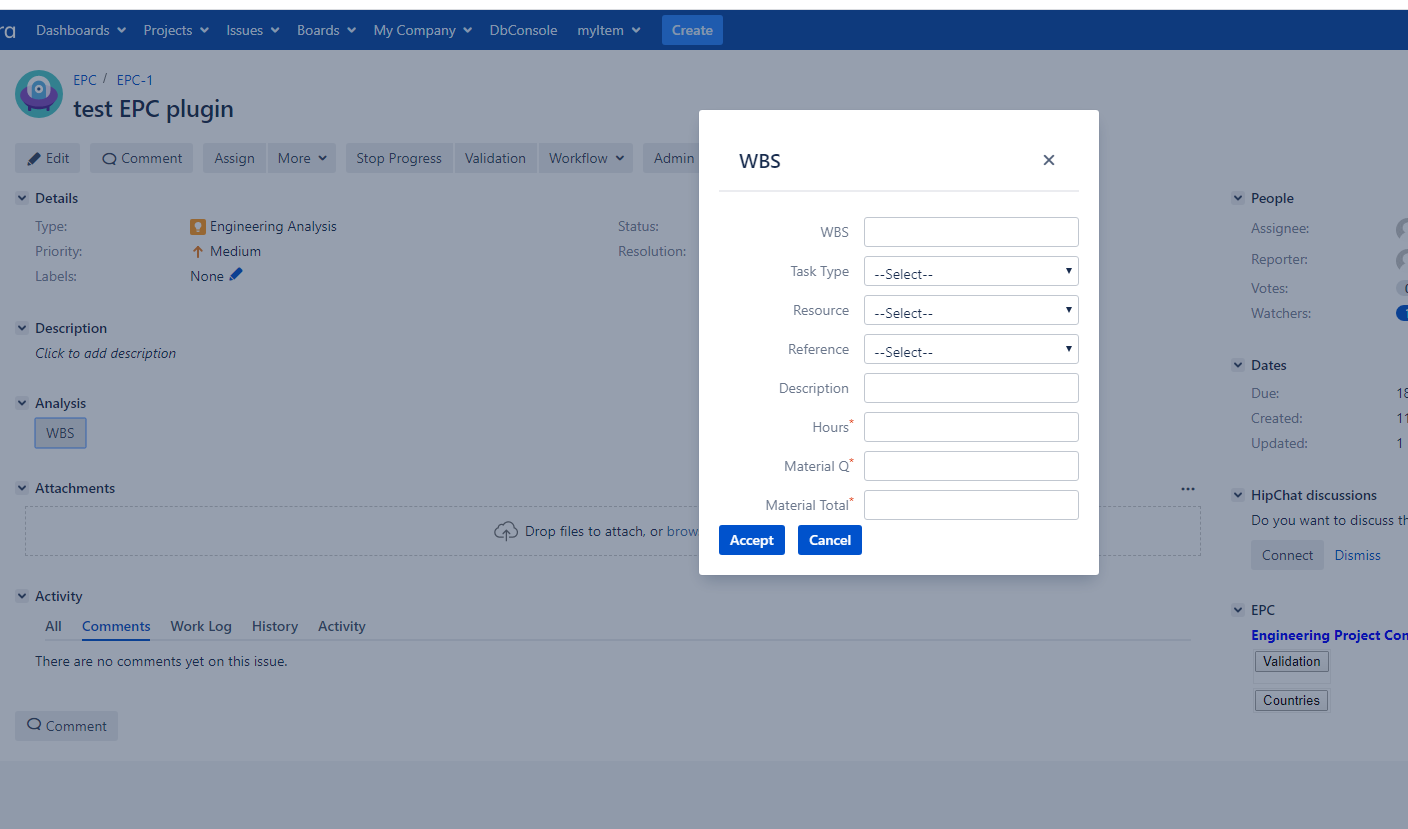This screenshot has height=829, width=1408.
Task: Collapse the Attachments section
Action: [22, 488]
